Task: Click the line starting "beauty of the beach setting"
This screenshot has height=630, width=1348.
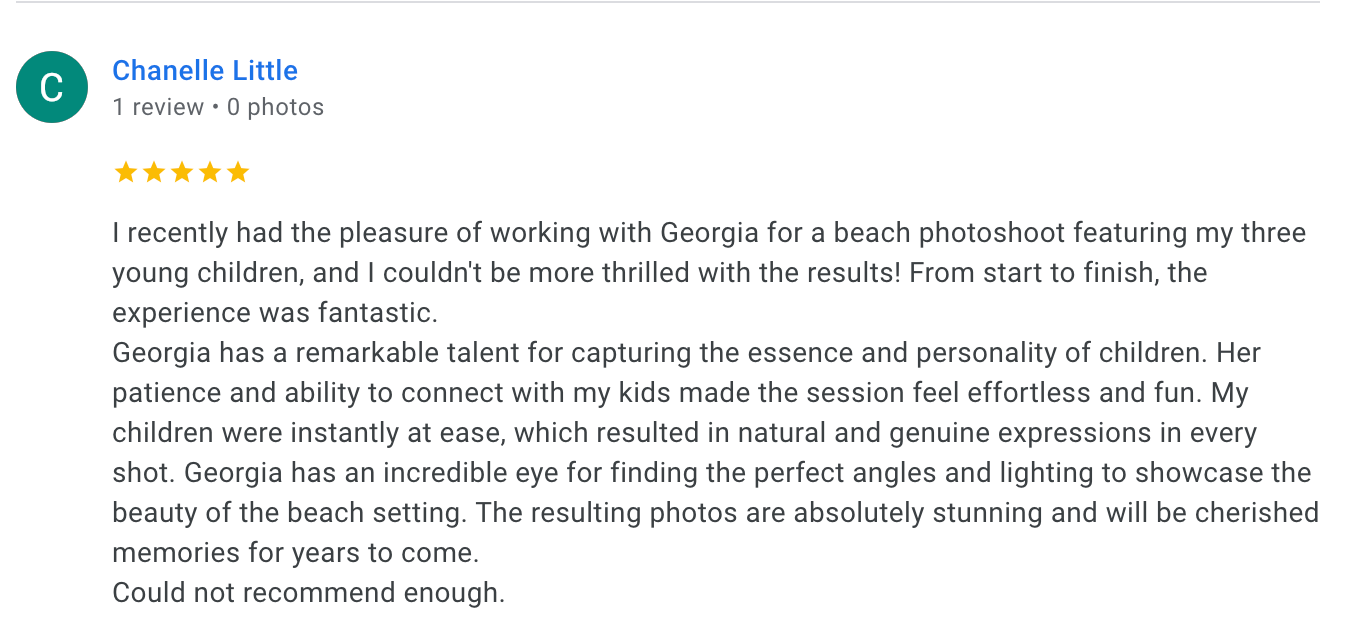Action: tap(716, 513)
